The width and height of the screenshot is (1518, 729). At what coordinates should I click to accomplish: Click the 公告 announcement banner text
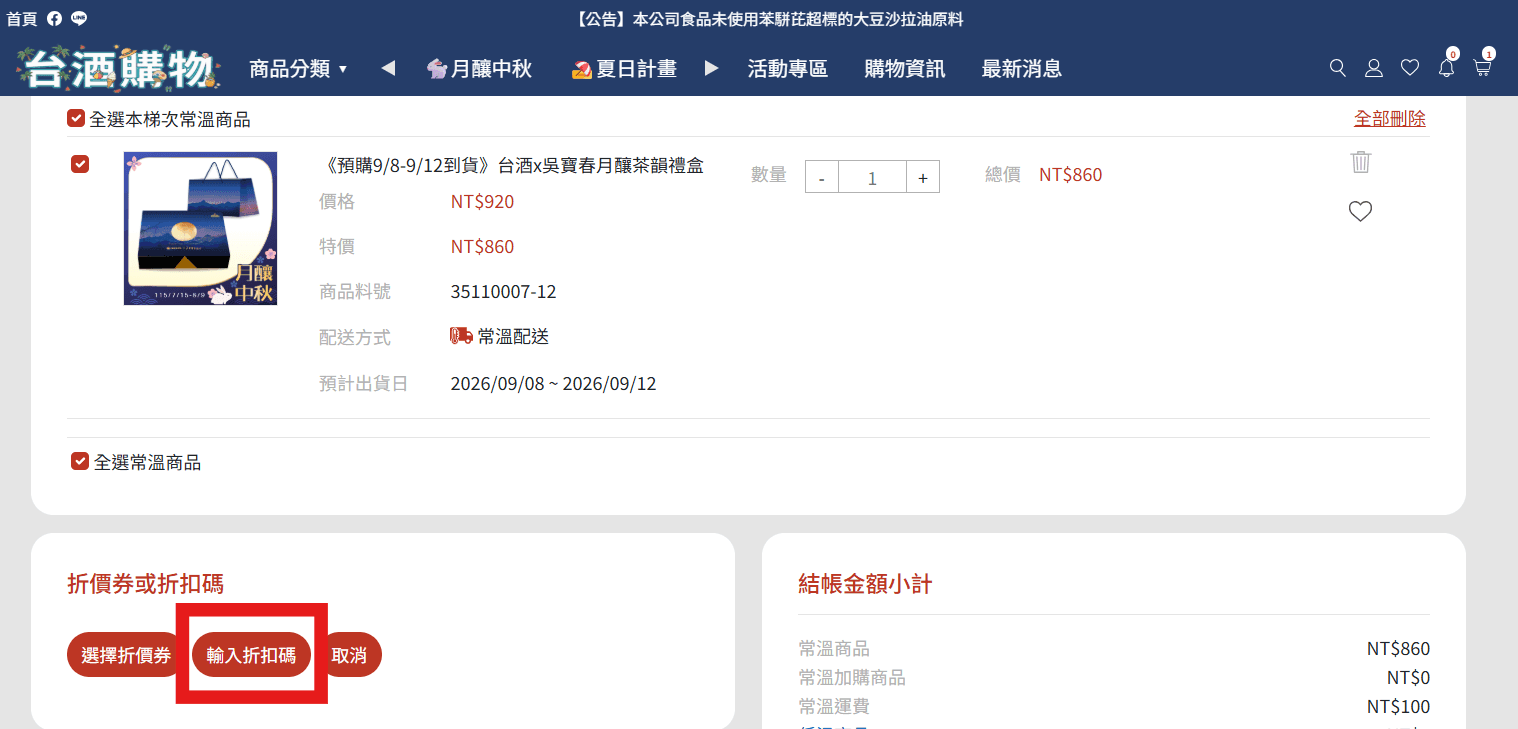[x=770, y=19]
